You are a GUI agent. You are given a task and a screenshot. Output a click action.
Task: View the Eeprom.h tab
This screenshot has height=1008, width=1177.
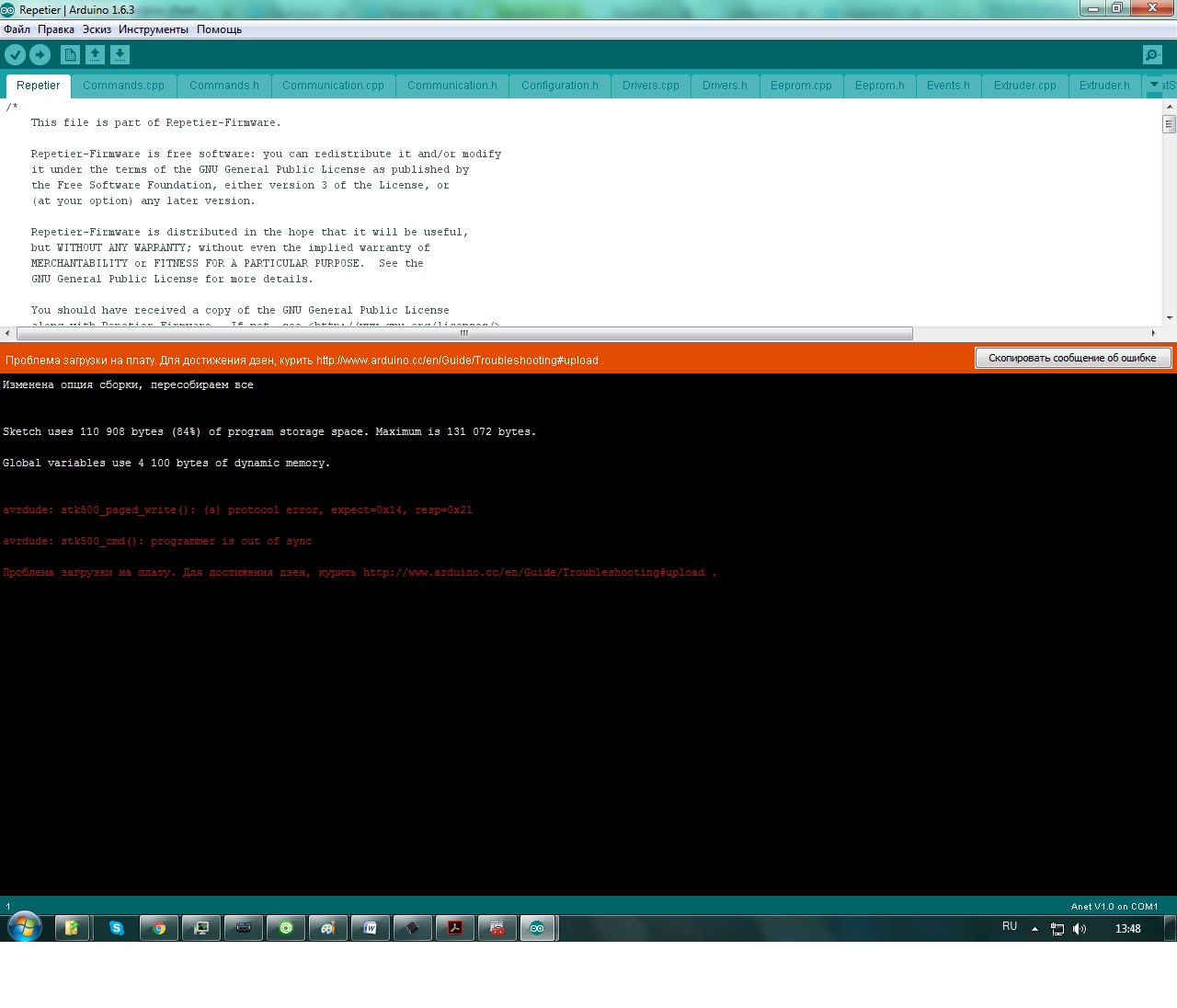click(880, 86)
